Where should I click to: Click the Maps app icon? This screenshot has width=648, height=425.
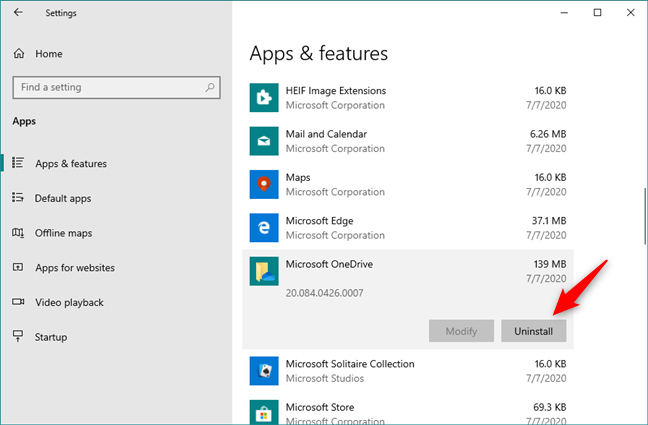click(264, 184)
